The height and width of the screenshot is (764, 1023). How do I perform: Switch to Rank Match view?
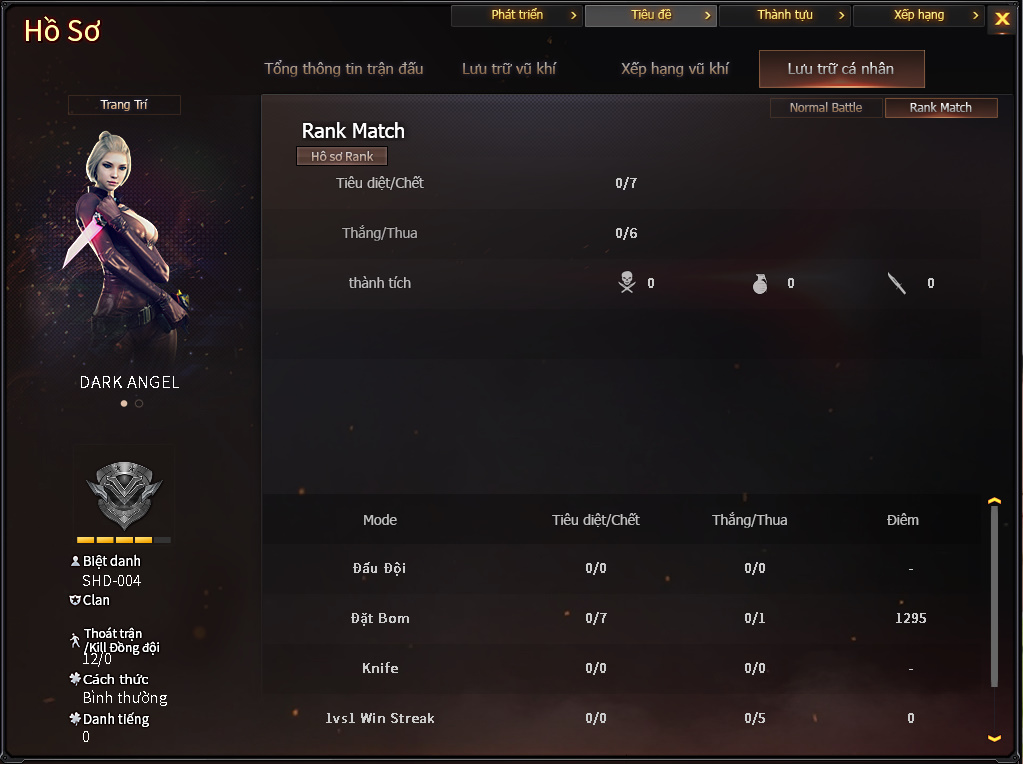coord(941,108)
